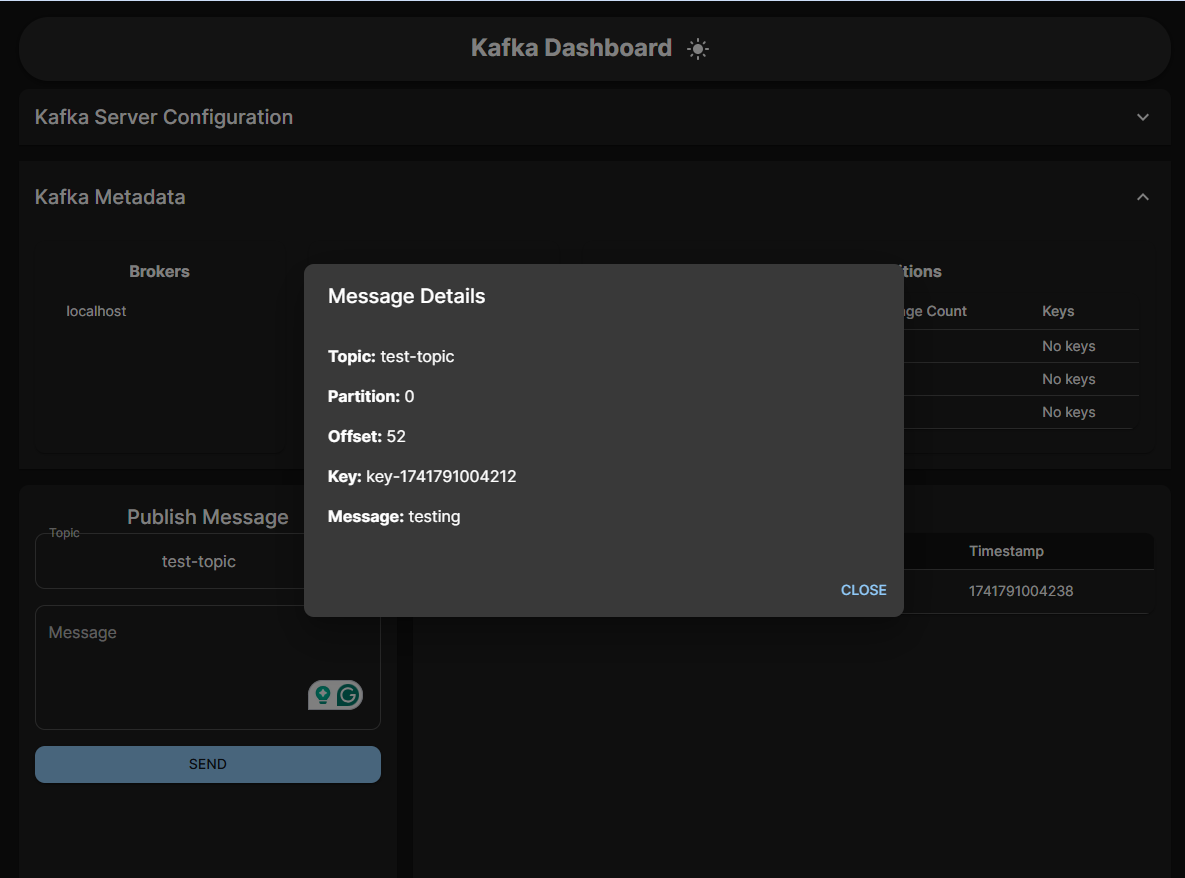1185x878 pixels.
Task: Click the Brokers heading
Action: coord(159,271)
